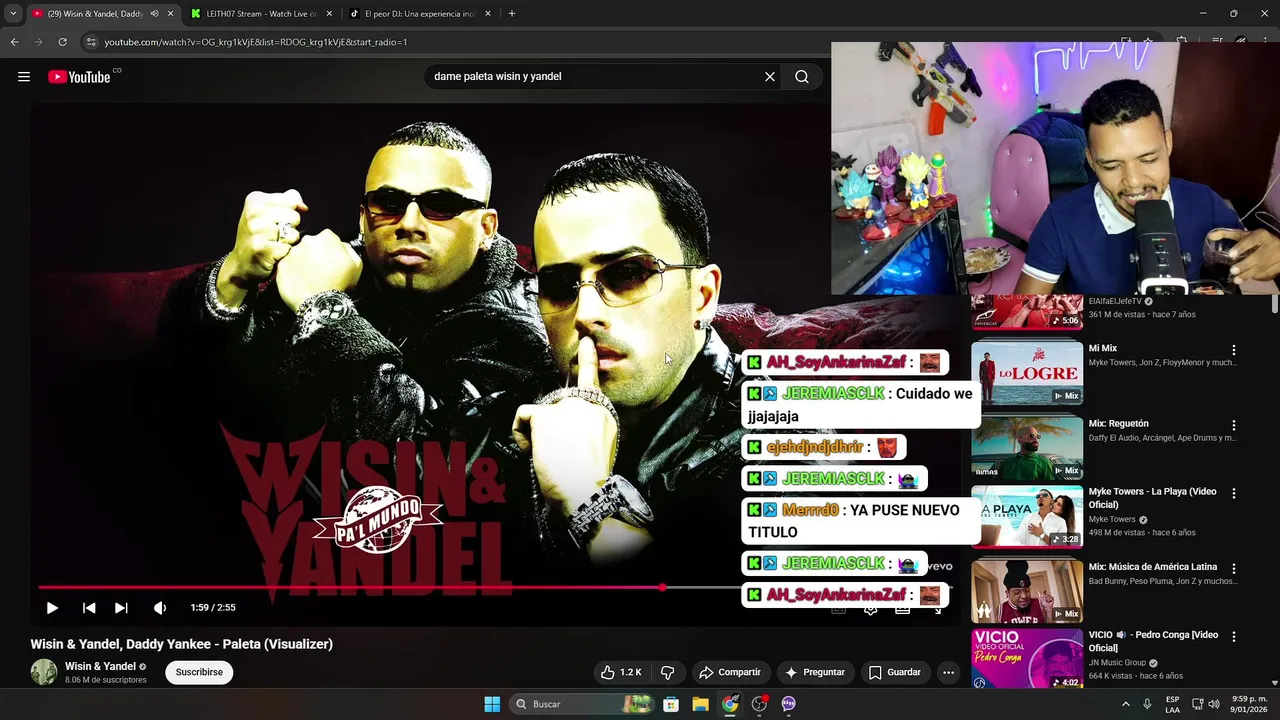Open the ElAlfaElJefeTV channel name
The width and height of the screenshot is (1280, 720).
click(1115, 301)
